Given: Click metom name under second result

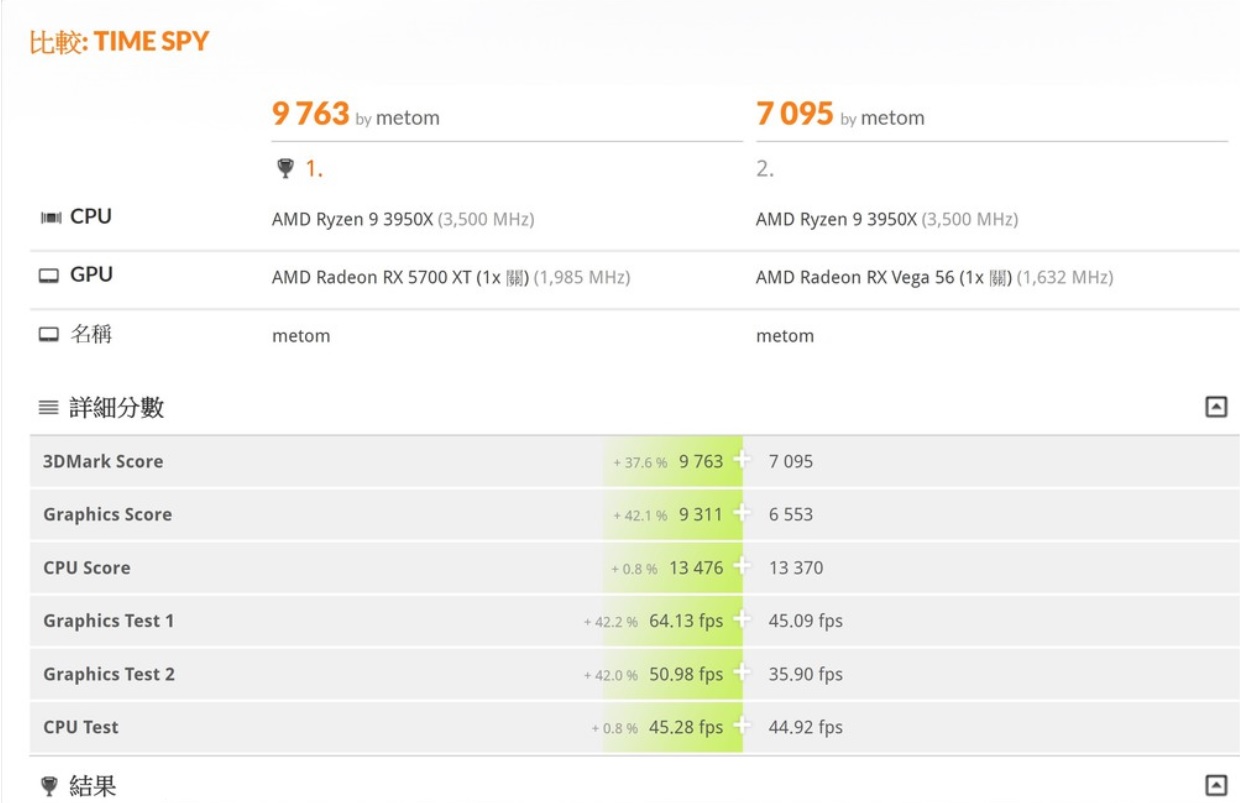Looking at the screenshot, I should 785,336.
